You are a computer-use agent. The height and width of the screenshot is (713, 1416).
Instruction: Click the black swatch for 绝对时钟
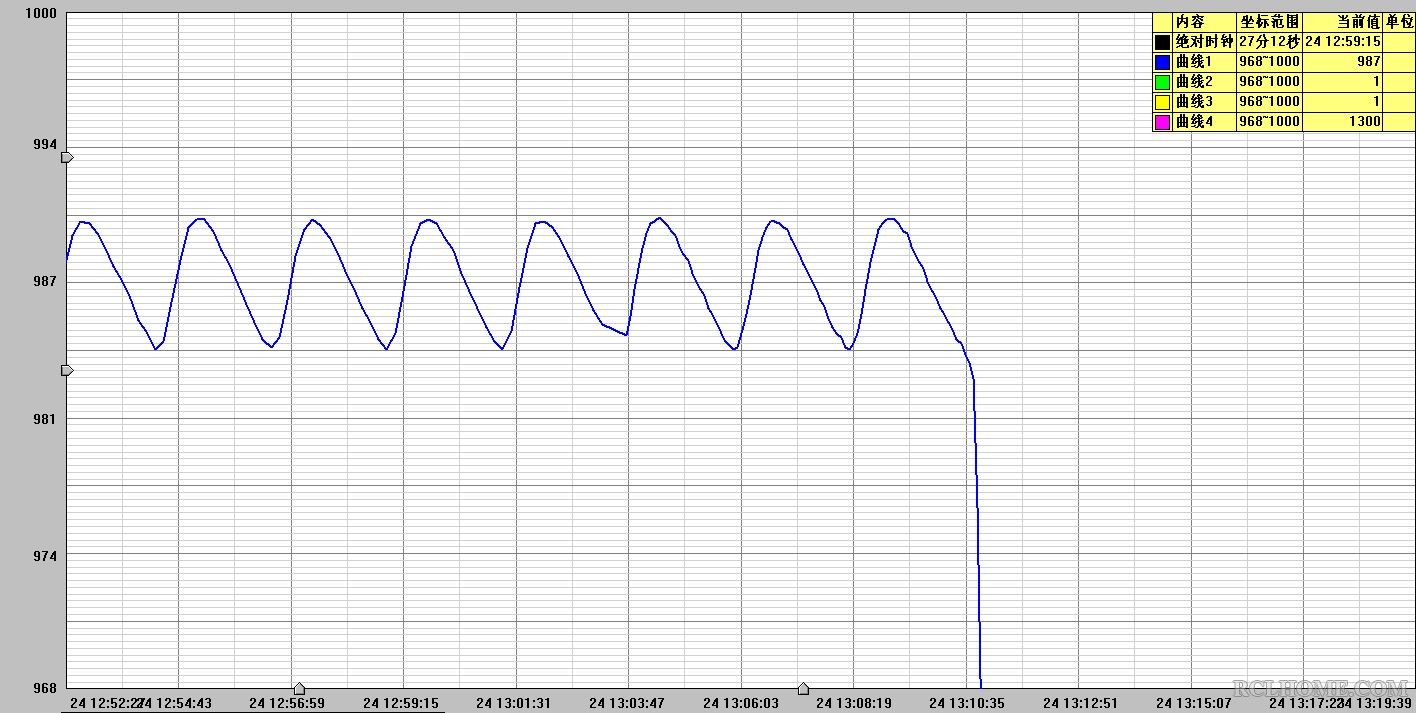[1162, 42]
